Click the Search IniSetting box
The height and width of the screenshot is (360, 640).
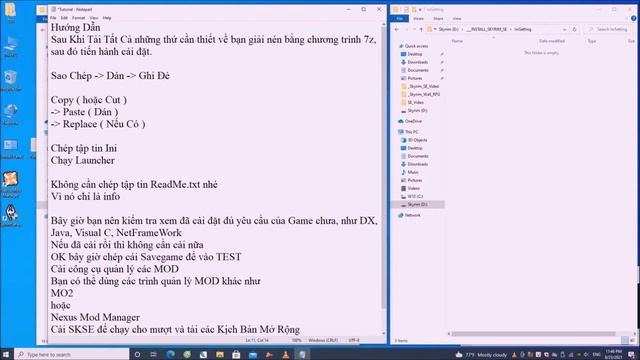(x=608, y=29)
